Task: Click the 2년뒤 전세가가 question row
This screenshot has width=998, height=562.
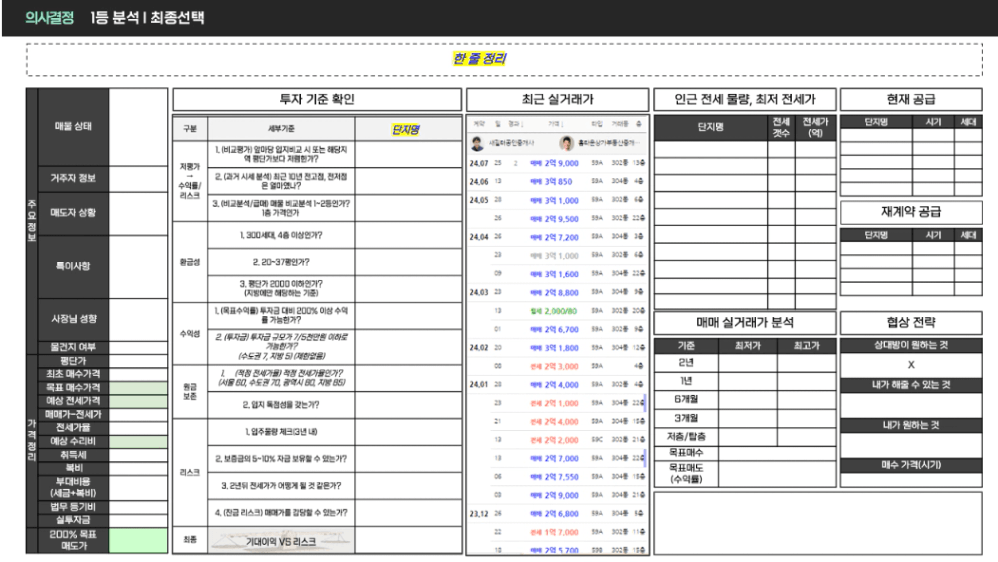Action: tap(281, 486)
